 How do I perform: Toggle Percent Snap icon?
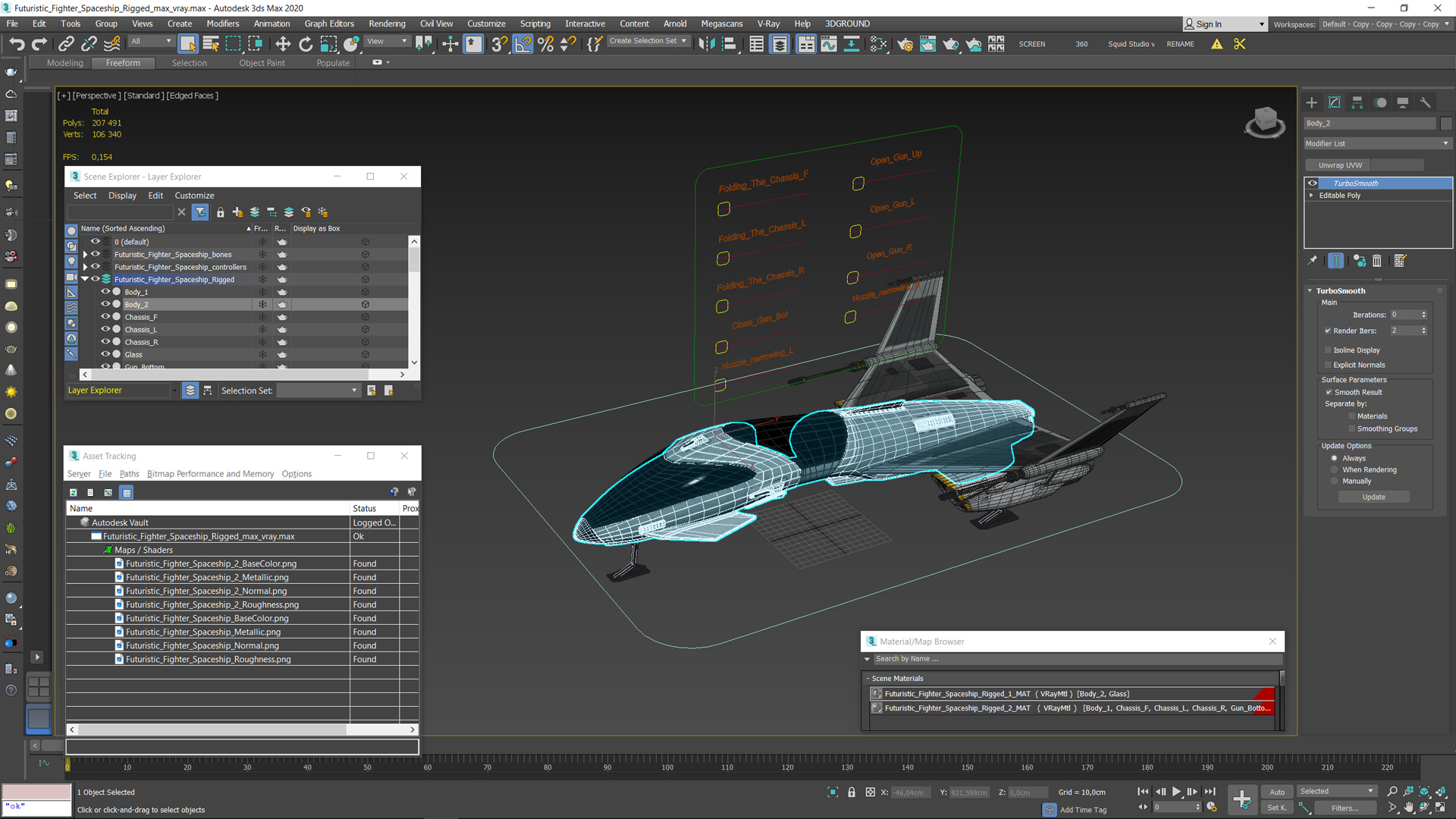click(x=545, y=44)
